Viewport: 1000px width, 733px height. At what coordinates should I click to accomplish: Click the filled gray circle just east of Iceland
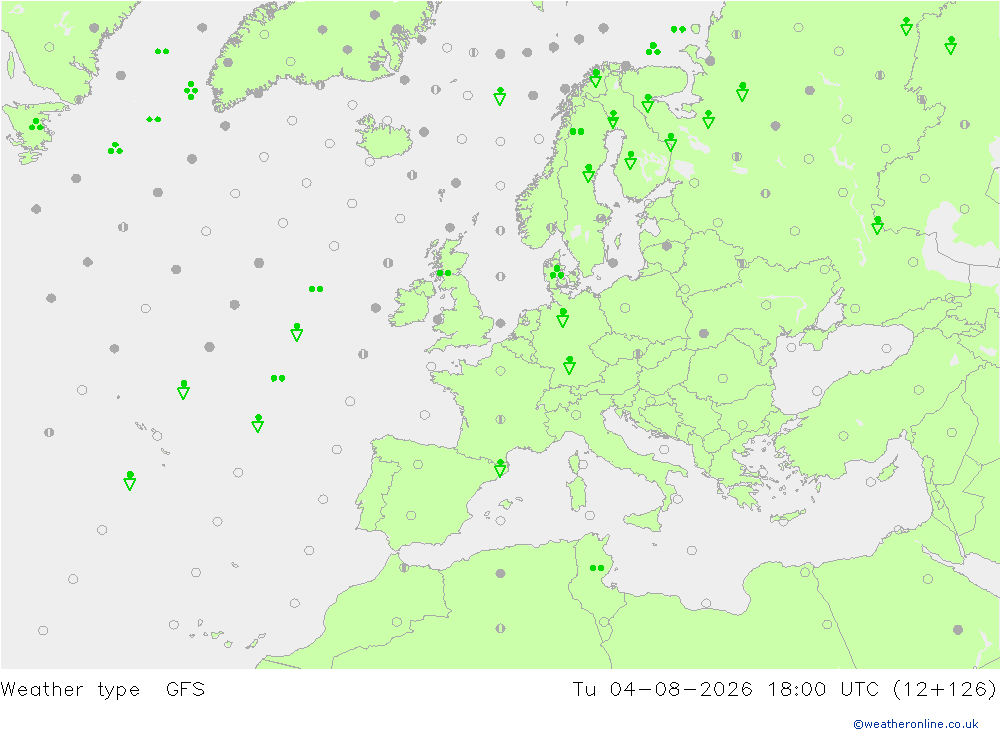[x=424, y=132]
